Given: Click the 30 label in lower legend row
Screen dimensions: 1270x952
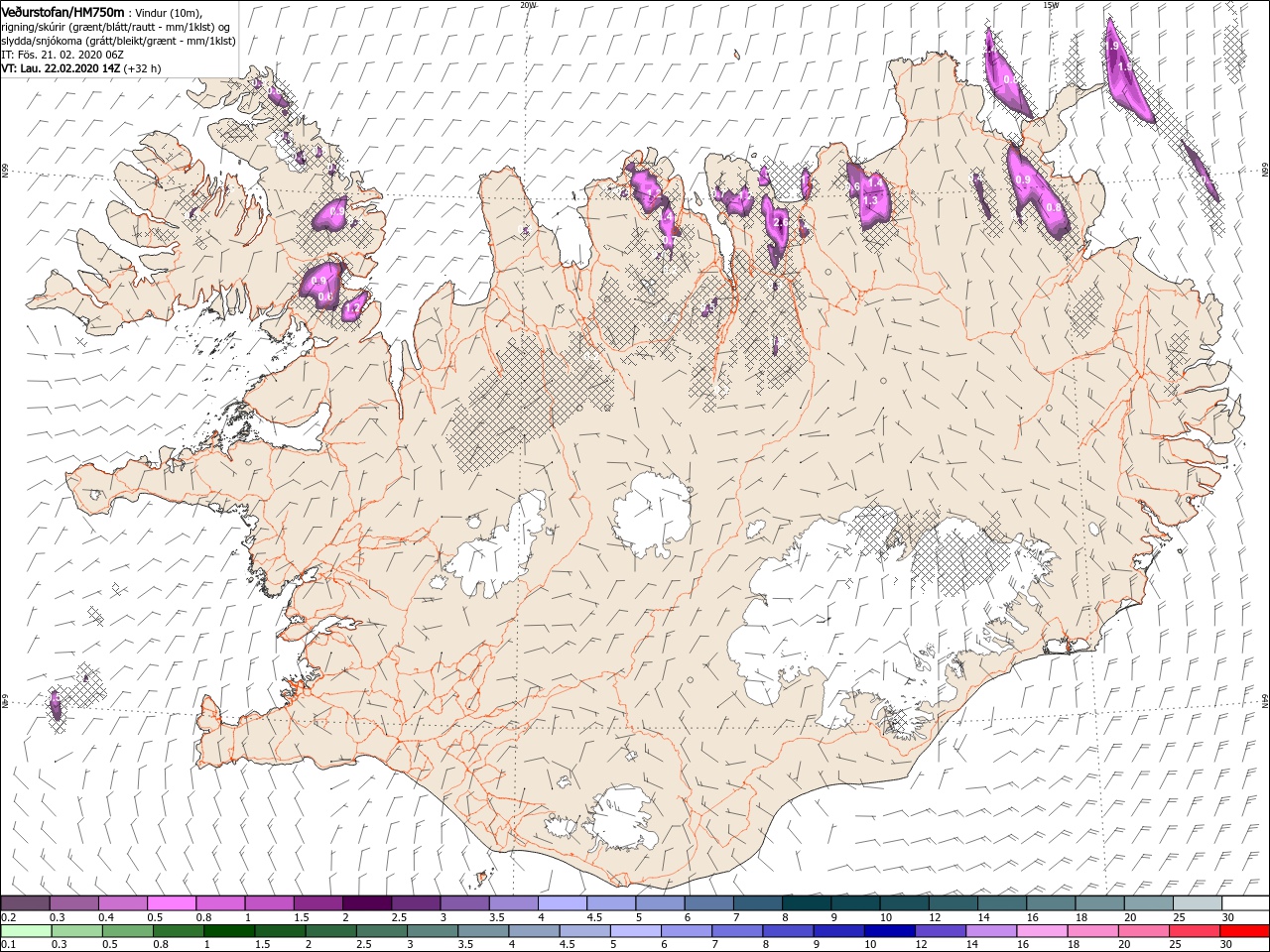Looking at the screenshot, I should point(1224,944).
